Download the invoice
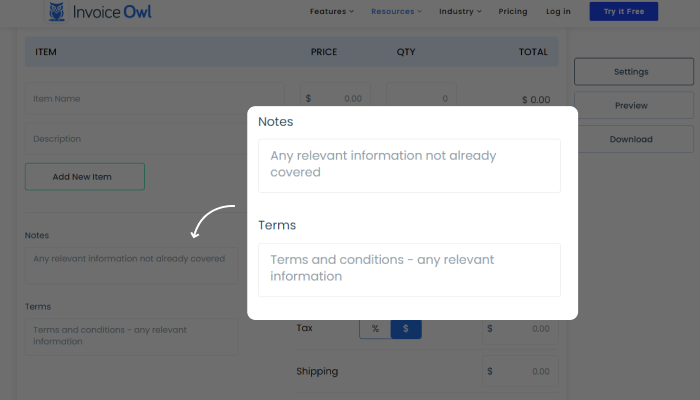Screen dimensions: 700x400 pyautogui.click(x=631, y=140)
